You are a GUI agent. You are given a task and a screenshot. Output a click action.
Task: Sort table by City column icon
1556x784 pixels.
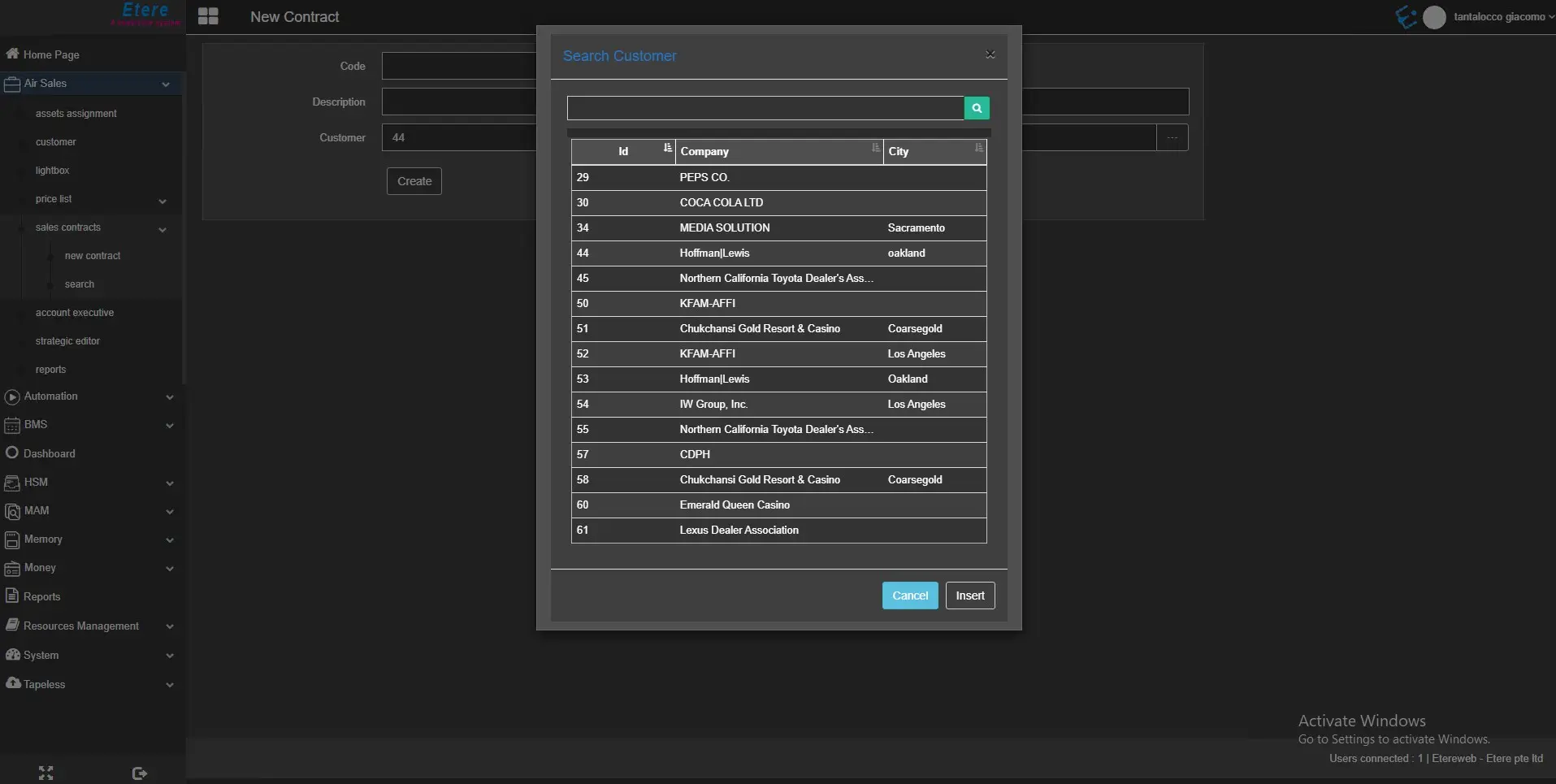[x=978, y=148]
